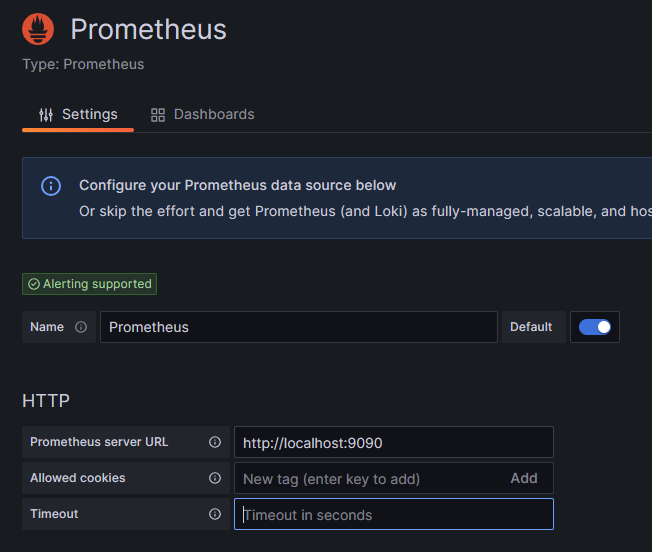The height and width of the screenshot is (552, 652).
Task: Show info for Prometheus server URL
Action: tap(215, 442)
